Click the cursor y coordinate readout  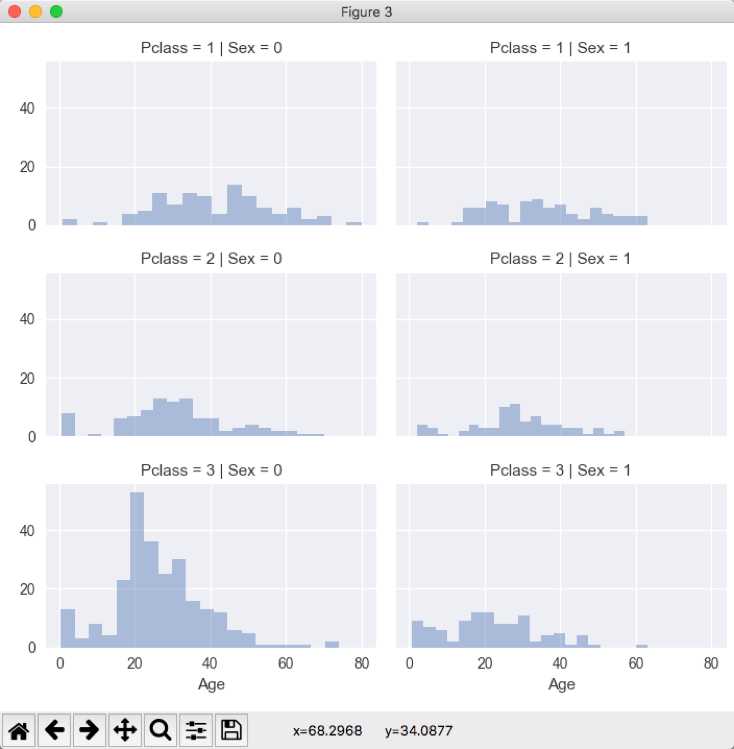click(418, 731)
